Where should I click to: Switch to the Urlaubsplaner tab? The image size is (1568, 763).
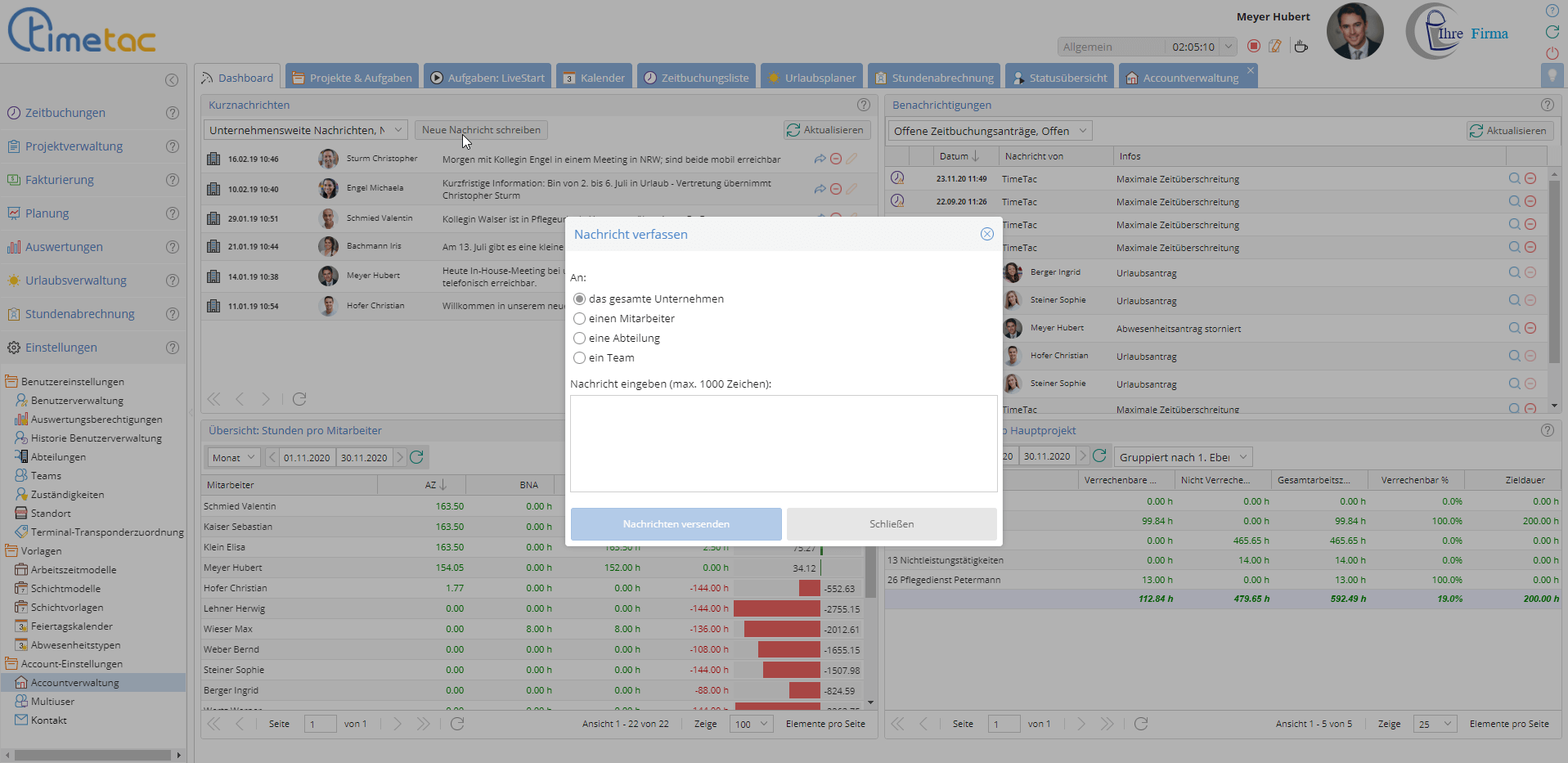812,78
